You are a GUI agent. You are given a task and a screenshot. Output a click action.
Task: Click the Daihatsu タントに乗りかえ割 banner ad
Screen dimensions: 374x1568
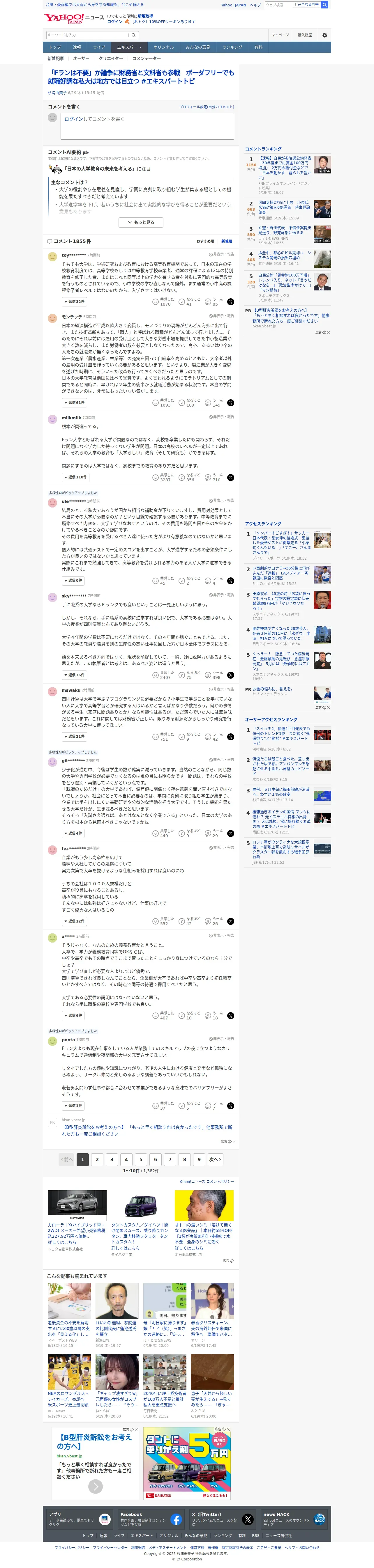(187, 1463)
